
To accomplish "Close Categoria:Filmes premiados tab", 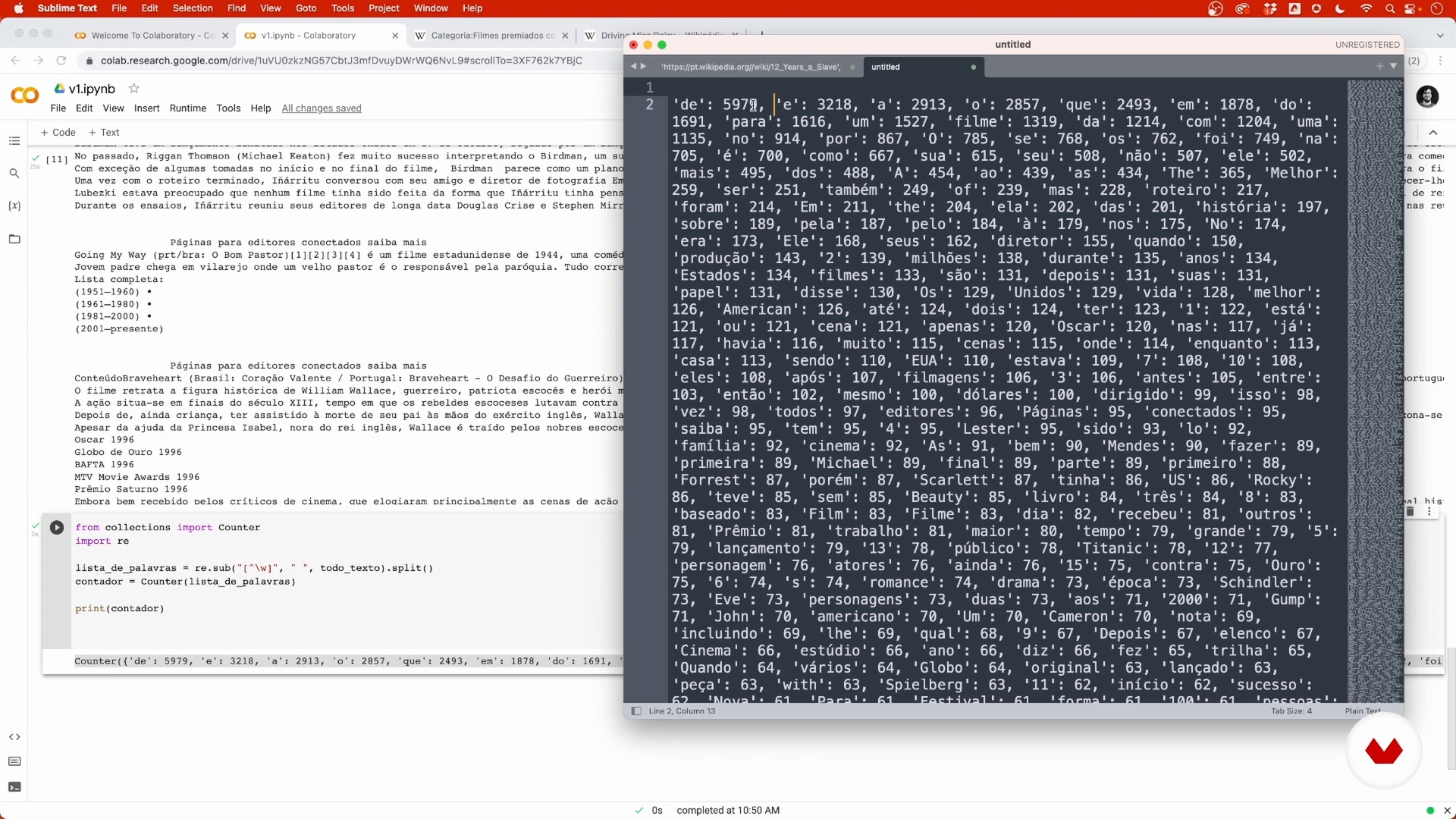I will (565, 36).
